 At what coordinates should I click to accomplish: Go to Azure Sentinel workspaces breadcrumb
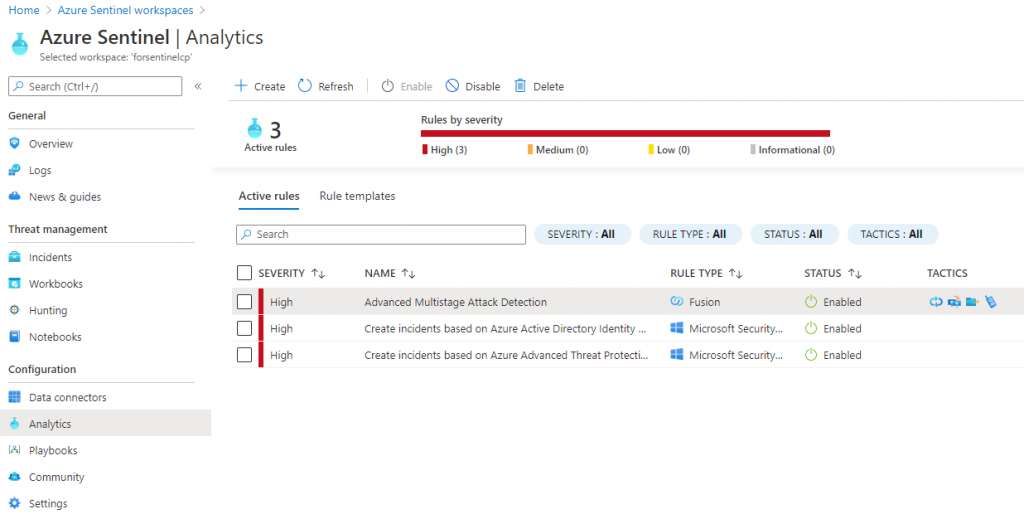125,10
